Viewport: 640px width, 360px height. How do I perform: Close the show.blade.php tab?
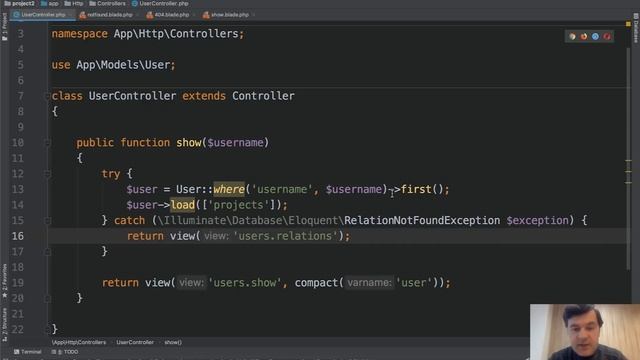coord(253,15)
